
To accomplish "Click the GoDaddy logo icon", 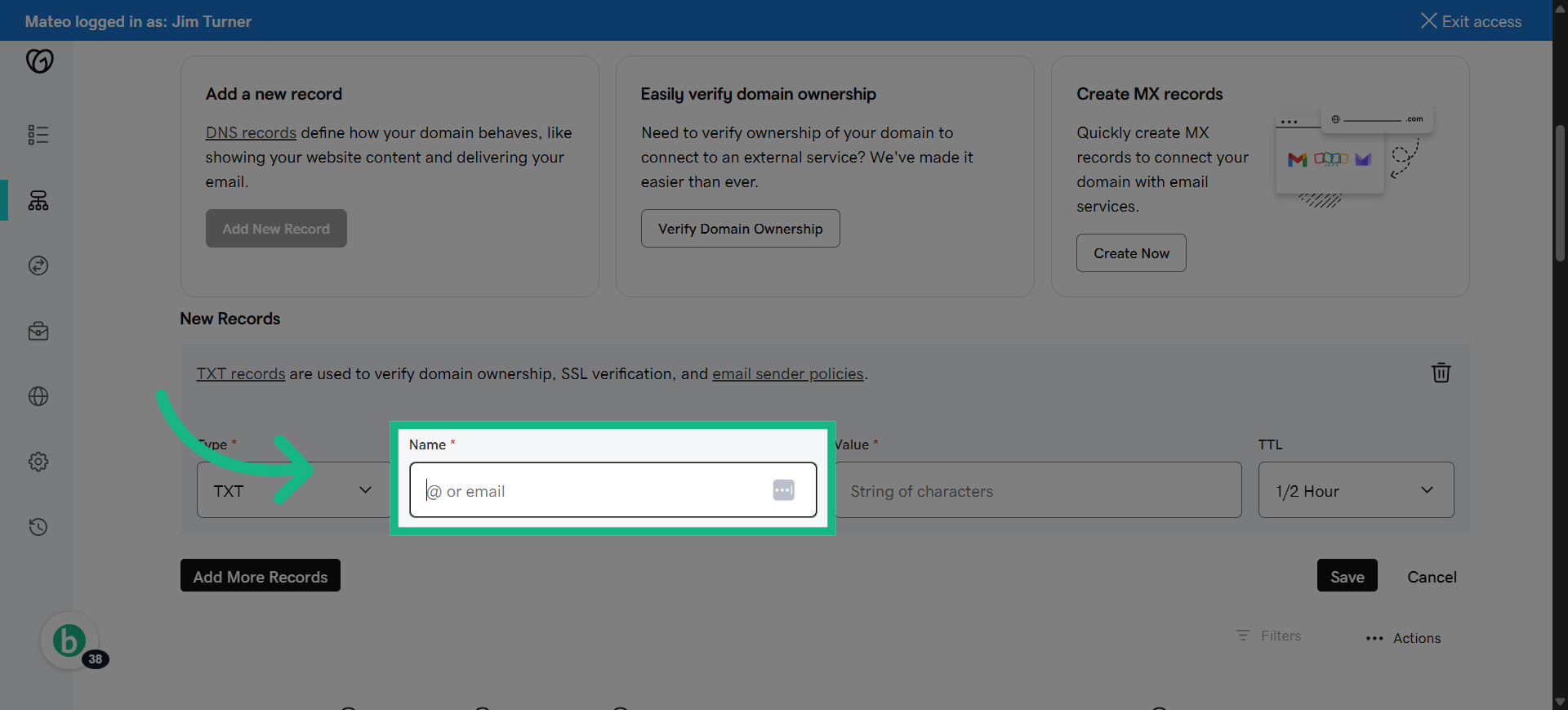I will 39,61.
